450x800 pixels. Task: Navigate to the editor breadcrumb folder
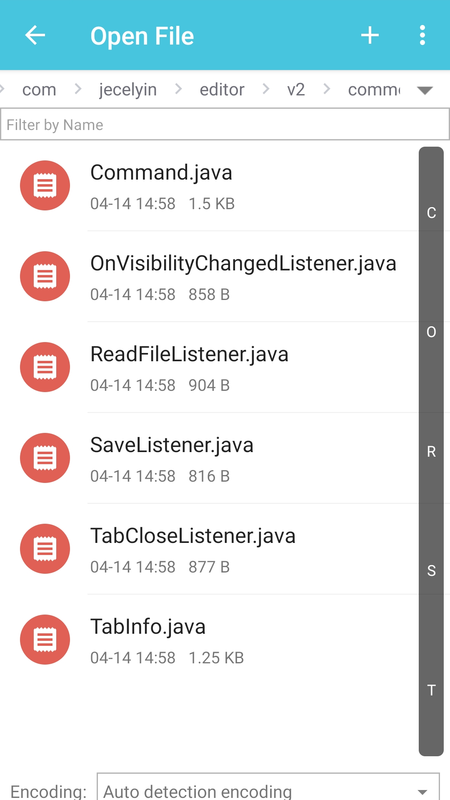[x=222, y=90]
